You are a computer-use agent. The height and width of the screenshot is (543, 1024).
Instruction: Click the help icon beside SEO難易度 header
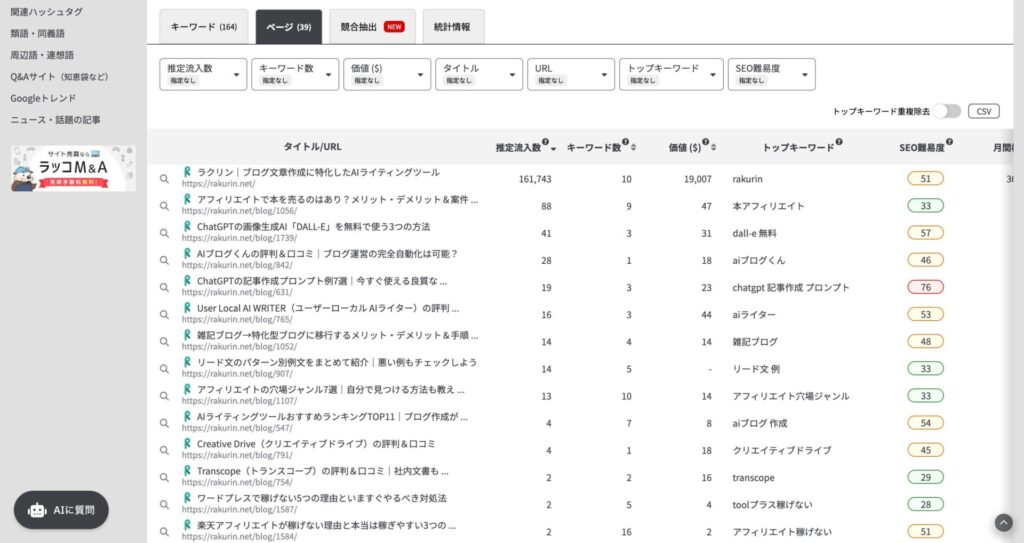949,142
